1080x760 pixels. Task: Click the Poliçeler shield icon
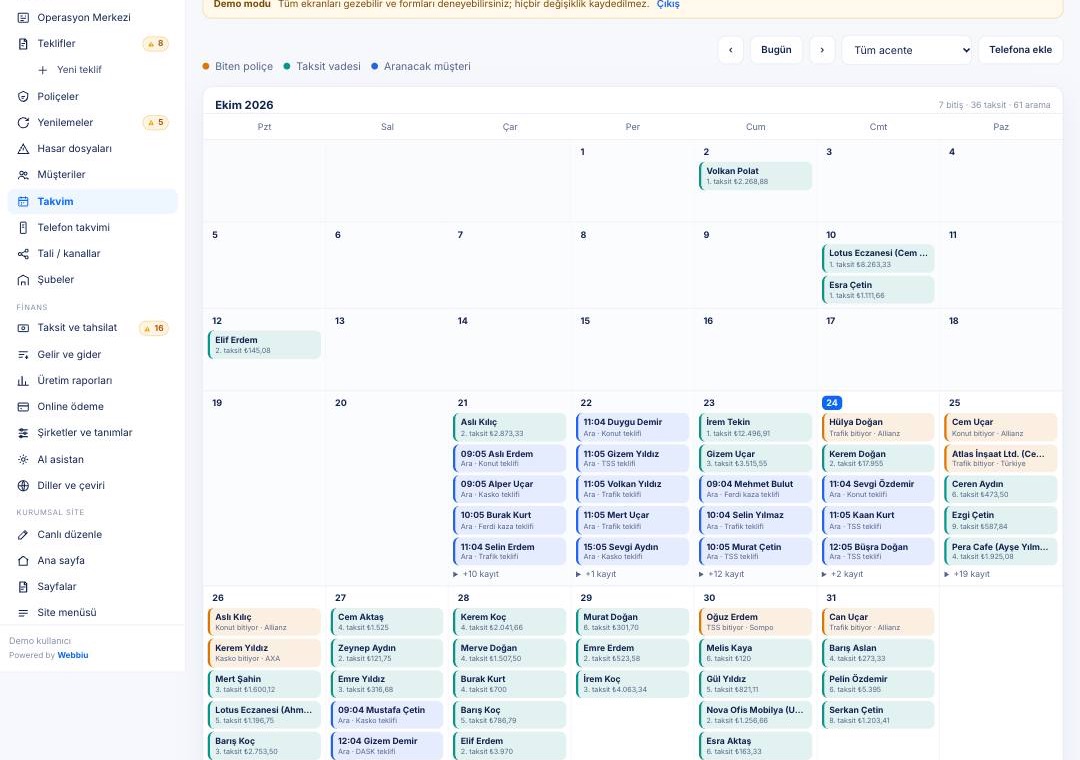point(23,96)
